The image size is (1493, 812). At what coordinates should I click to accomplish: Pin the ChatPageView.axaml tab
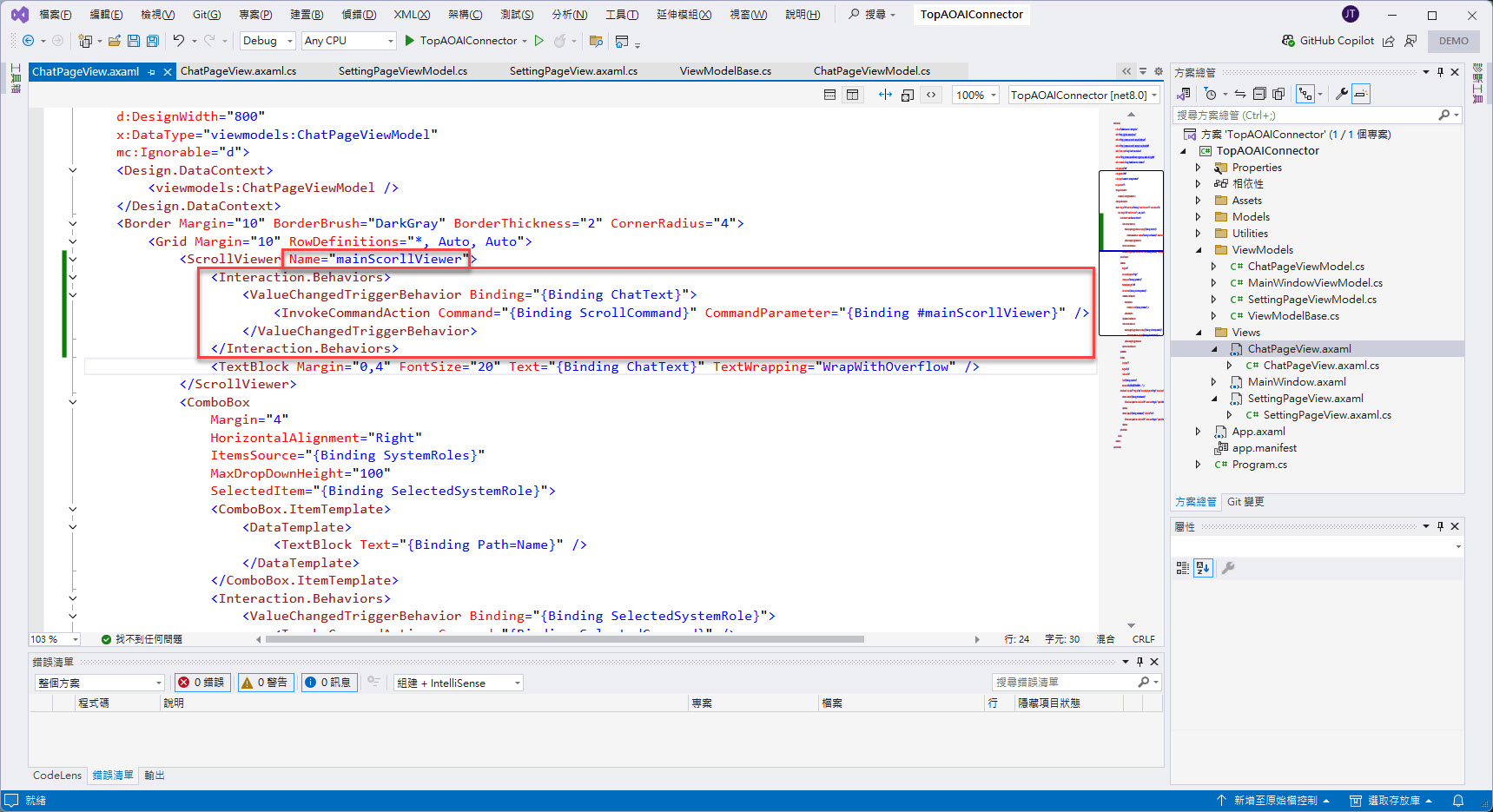click(152, 72)
